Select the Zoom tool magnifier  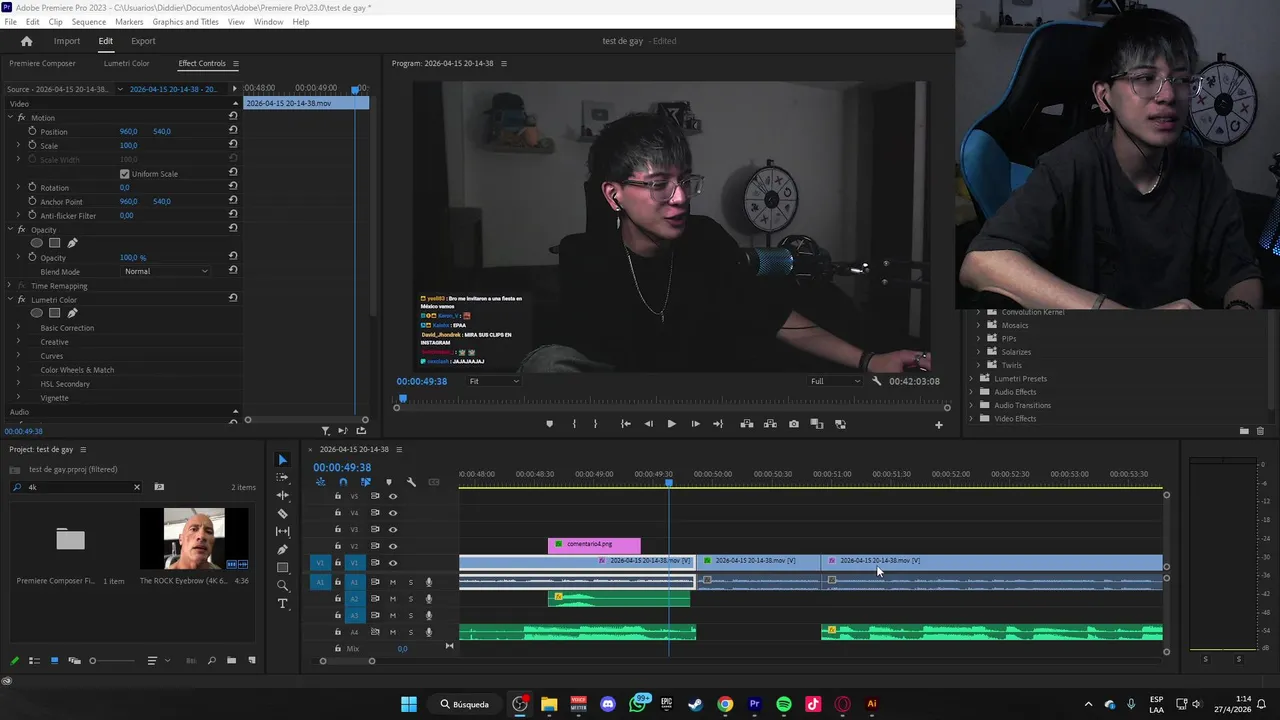(x=282, y=586)
